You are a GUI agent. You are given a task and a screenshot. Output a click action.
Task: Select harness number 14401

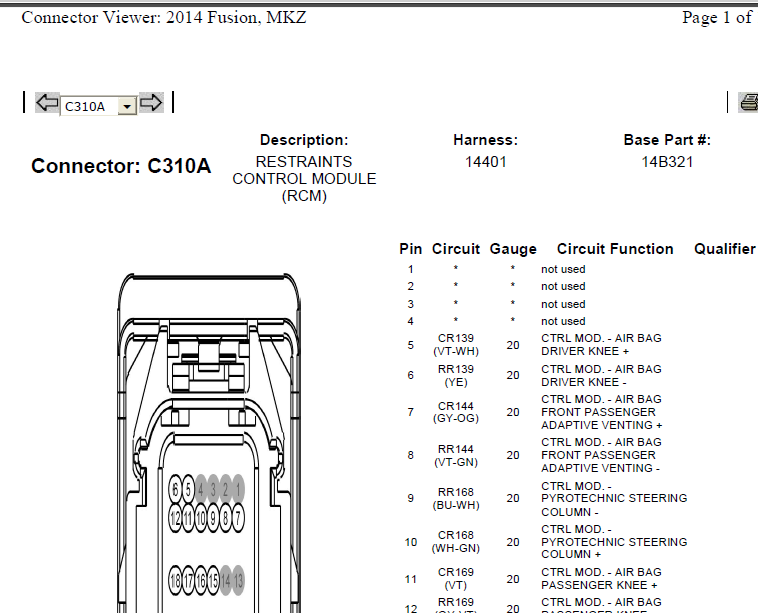485,162
